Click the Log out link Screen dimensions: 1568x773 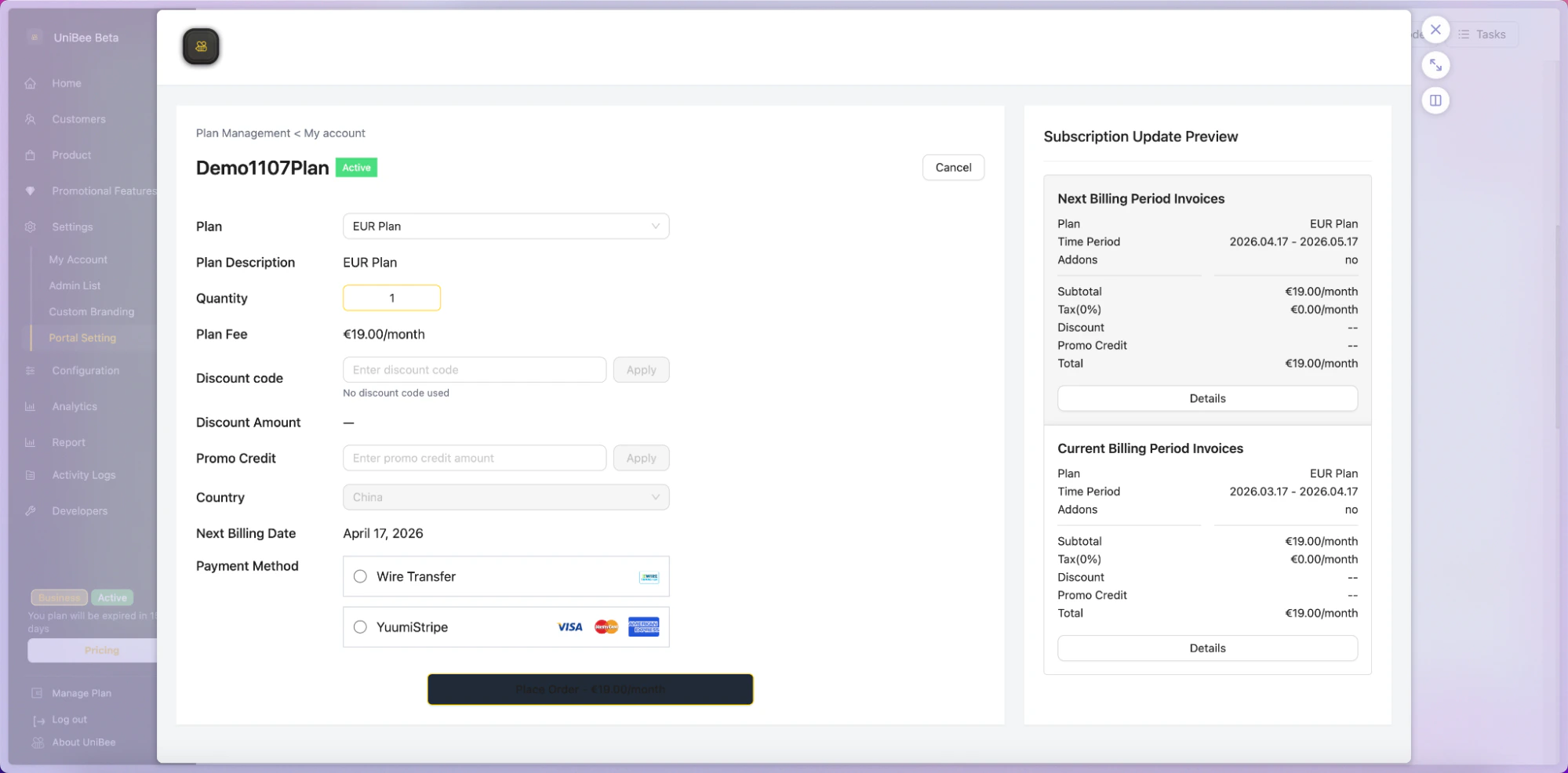(x=69, y=720)
